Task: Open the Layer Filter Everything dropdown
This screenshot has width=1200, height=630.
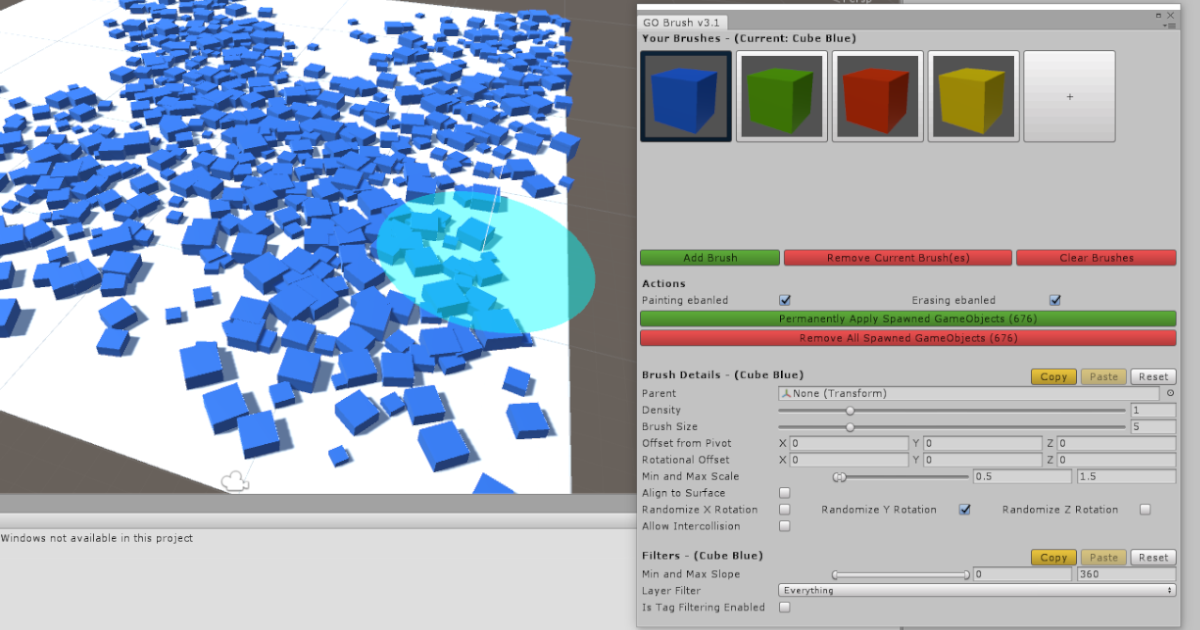Action: point(975,590)
